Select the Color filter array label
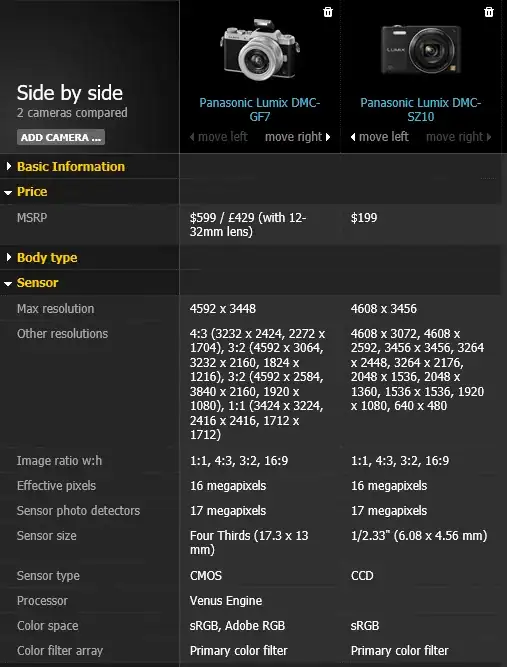Screen dimensions: 507x667 (60, 651)
